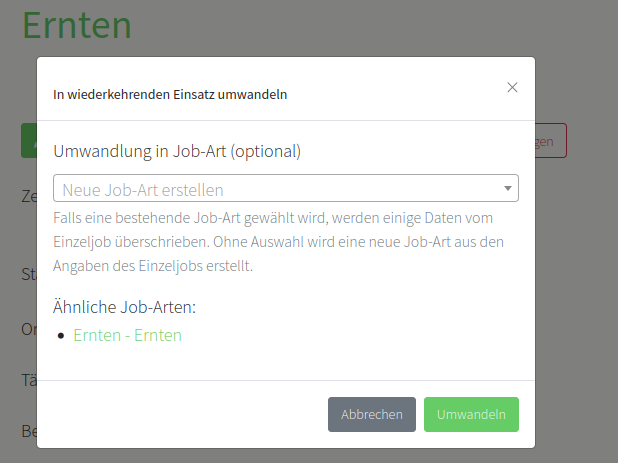The height and width of the screenshot is (463, 618).
Task: Click the partially hidden 'St' label in background
Action: coord(28,274)
